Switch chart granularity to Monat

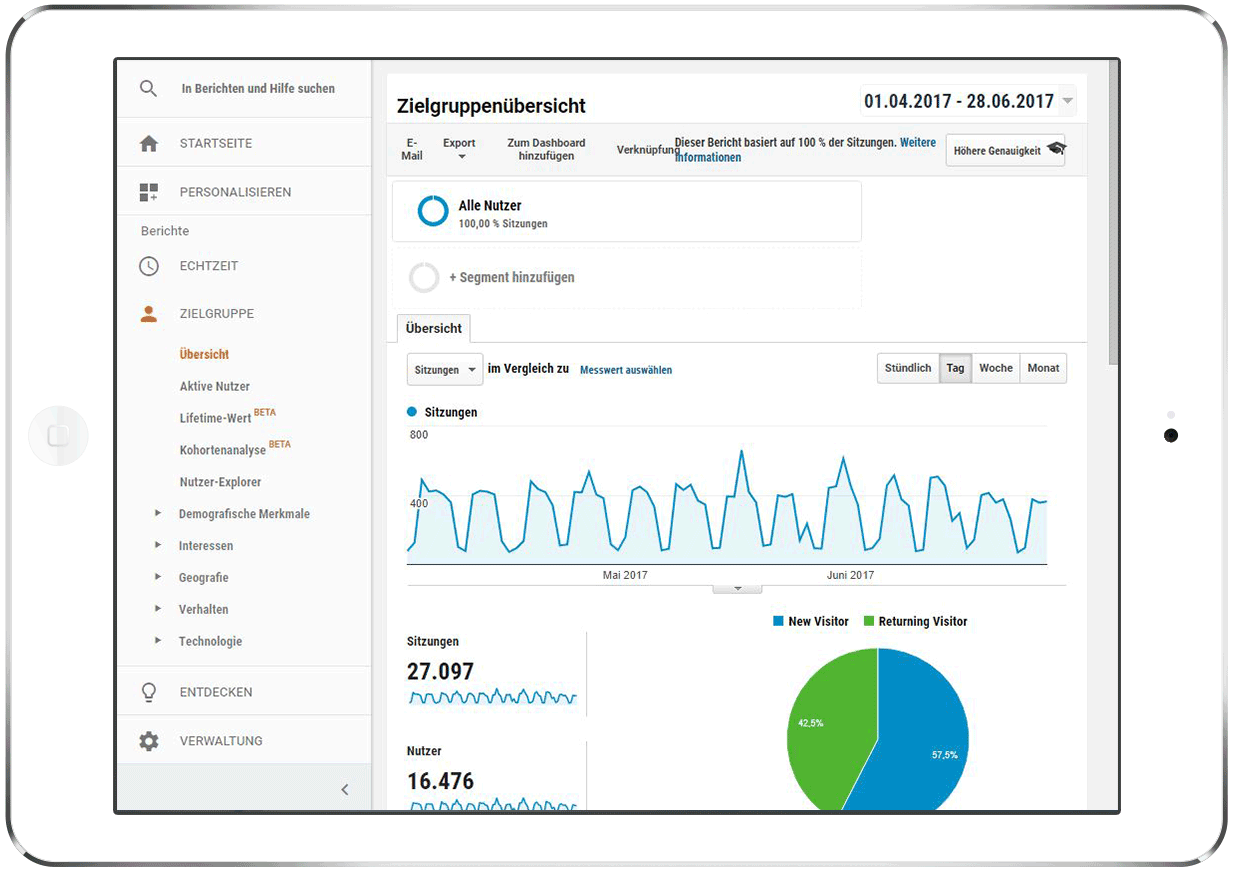pos(1043,368)
